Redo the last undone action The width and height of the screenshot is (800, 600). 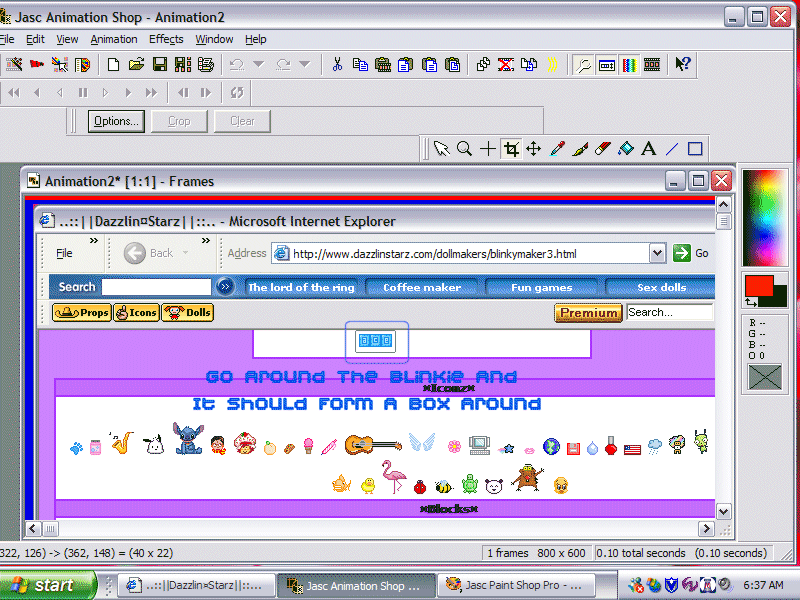coord(283,64)
